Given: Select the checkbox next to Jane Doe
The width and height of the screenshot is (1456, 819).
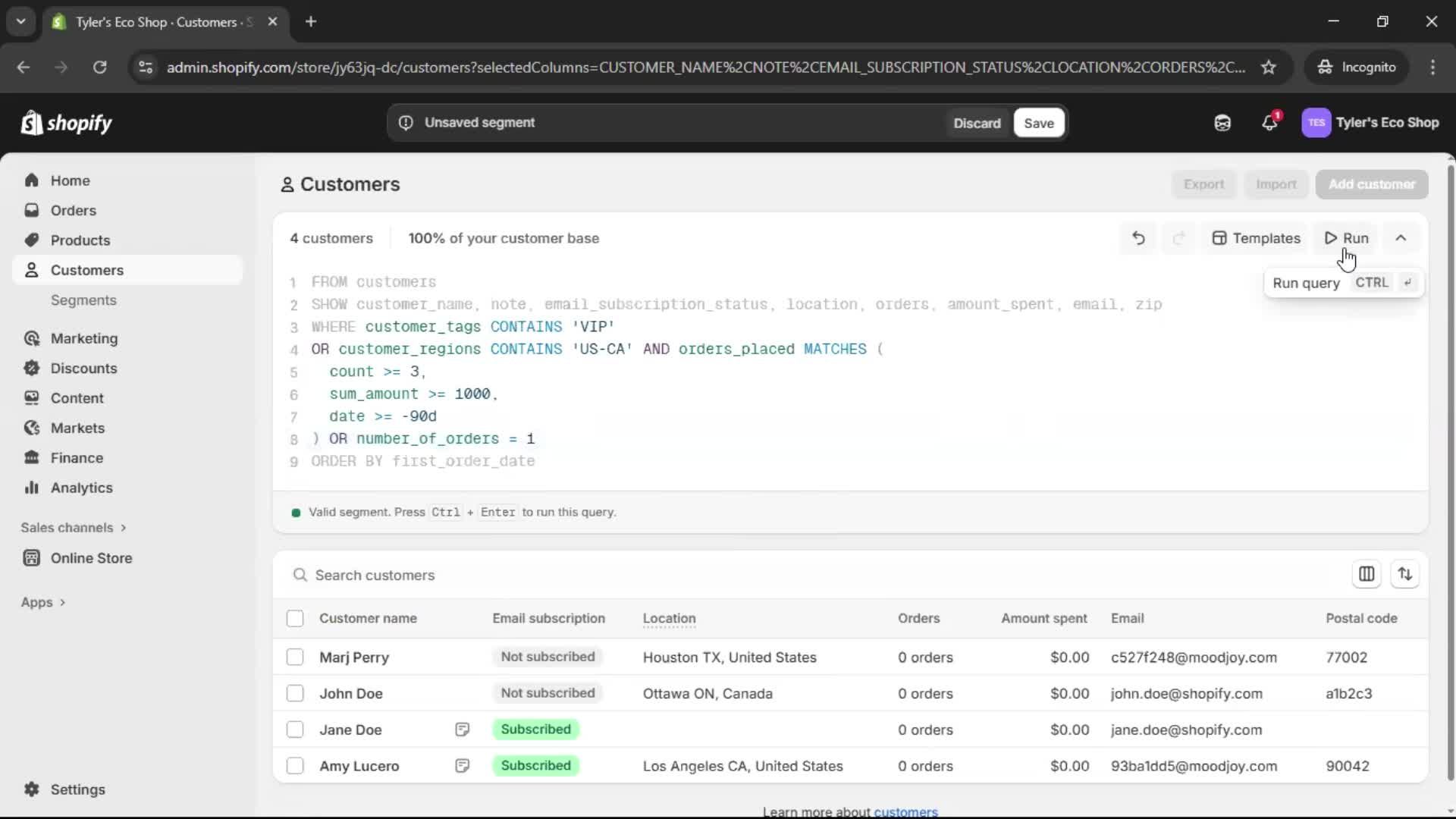Looking at the screenshot, I should 295,730.
